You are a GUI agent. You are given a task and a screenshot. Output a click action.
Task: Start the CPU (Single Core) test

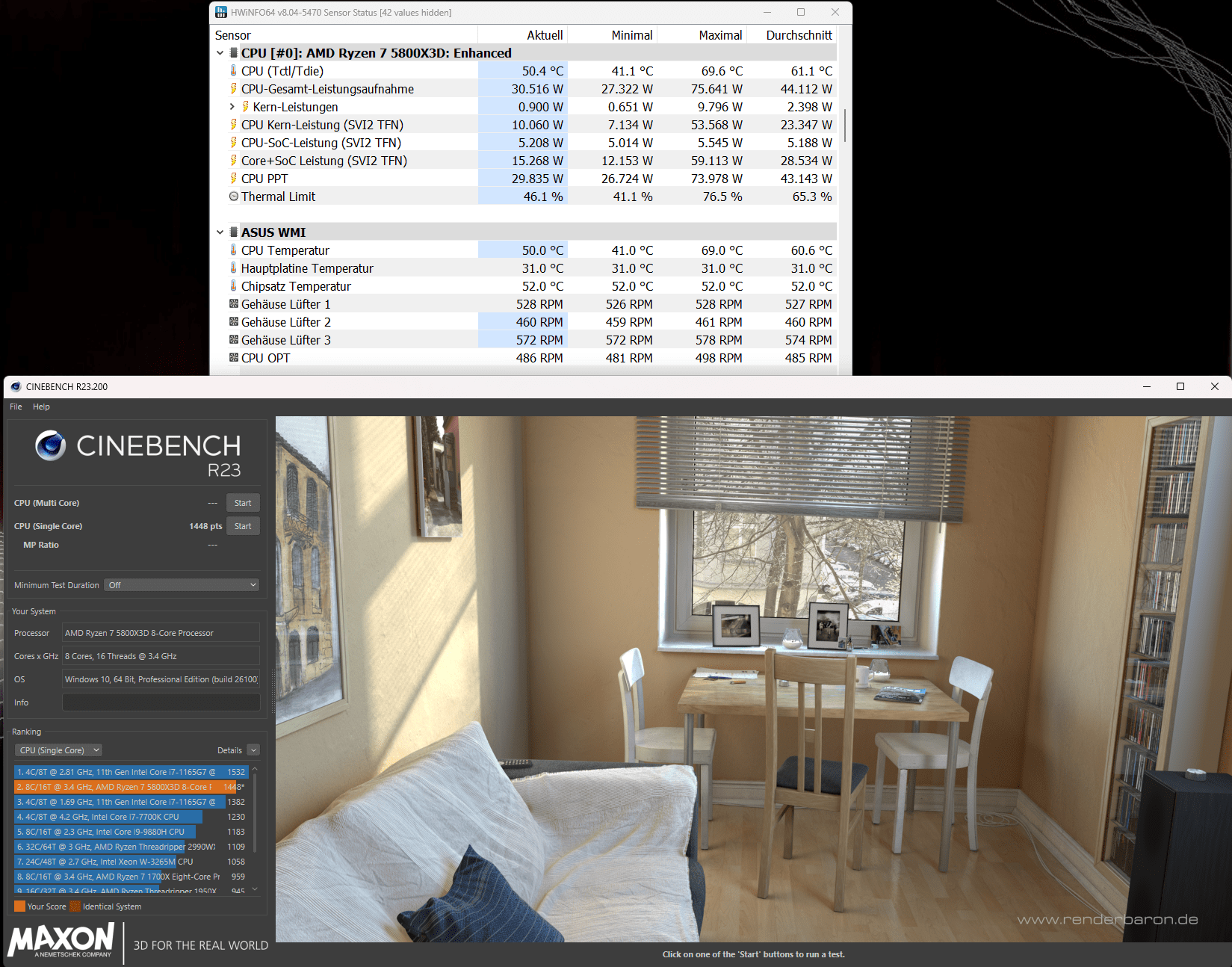coord(243,526)
